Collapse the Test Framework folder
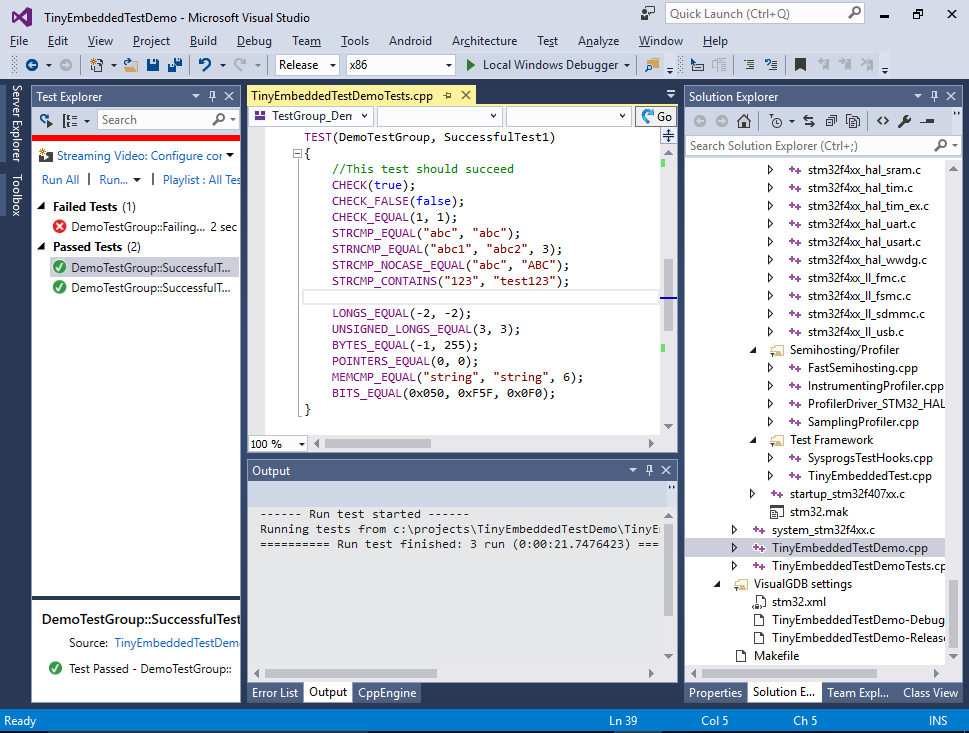Image resolution: width=969 pixels, height=733 pixels. click(x=753, y=440)
